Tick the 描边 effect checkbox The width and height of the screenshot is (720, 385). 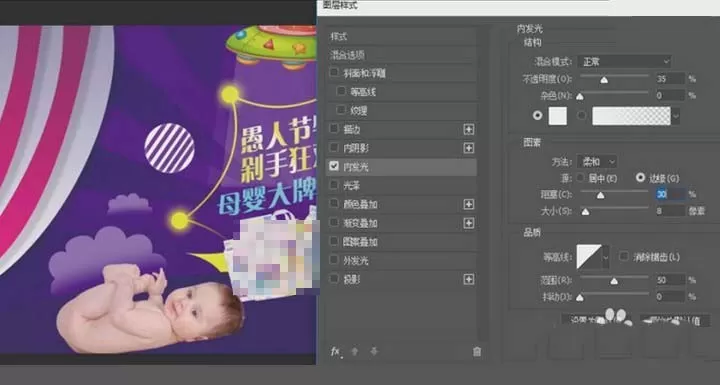[x=334, y=129]
